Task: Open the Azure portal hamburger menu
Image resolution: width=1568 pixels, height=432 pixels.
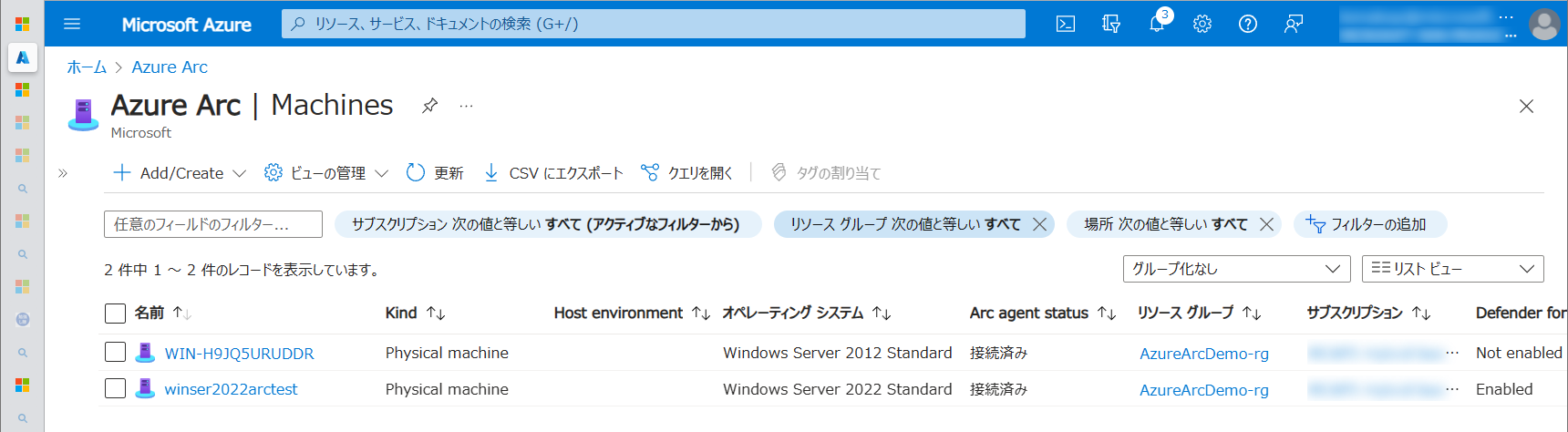Action: pyautogui.click(x=72, y=25)
